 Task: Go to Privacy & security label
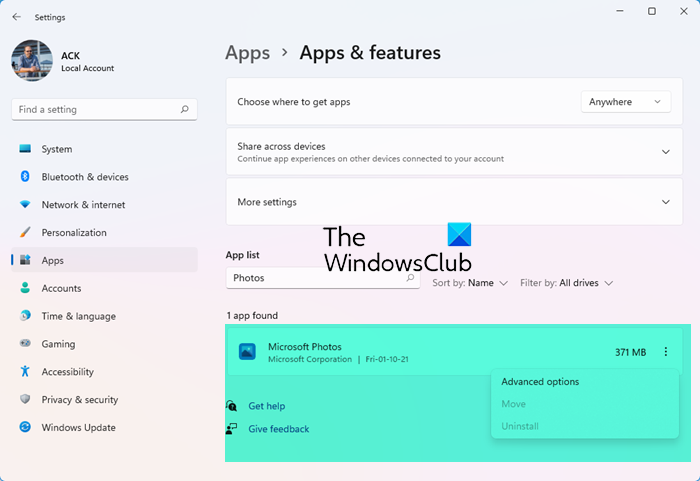point(80,400)
